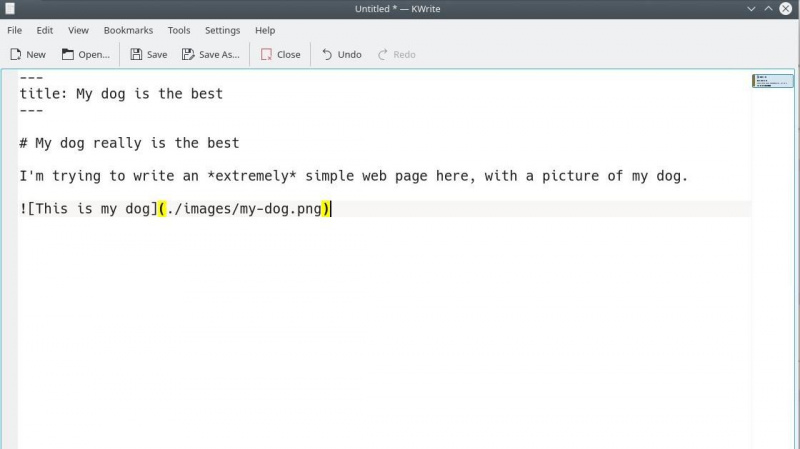Click the image path './images/my-dog.png'
Screen dimensions: 800x449
tap(244, 209)
